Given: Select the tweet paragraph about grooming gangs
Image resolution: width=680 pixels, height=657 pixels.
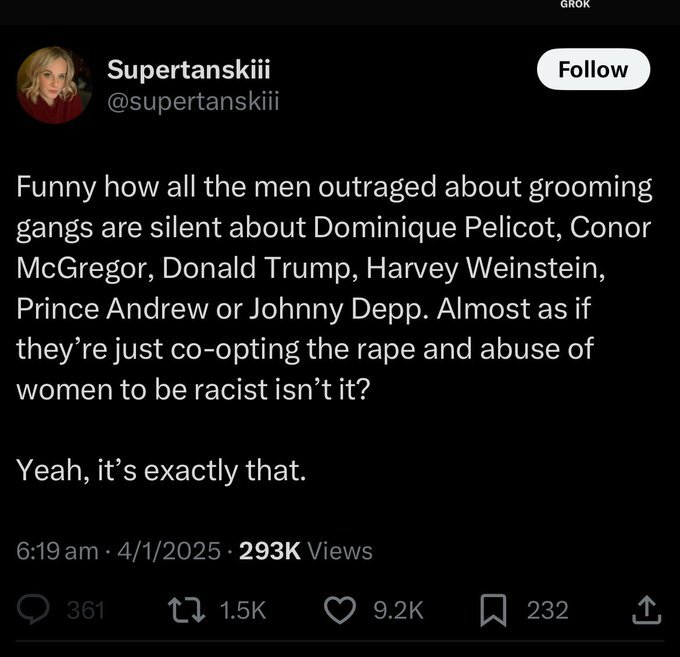Looking at the screenshot, I should click(334, 288).
